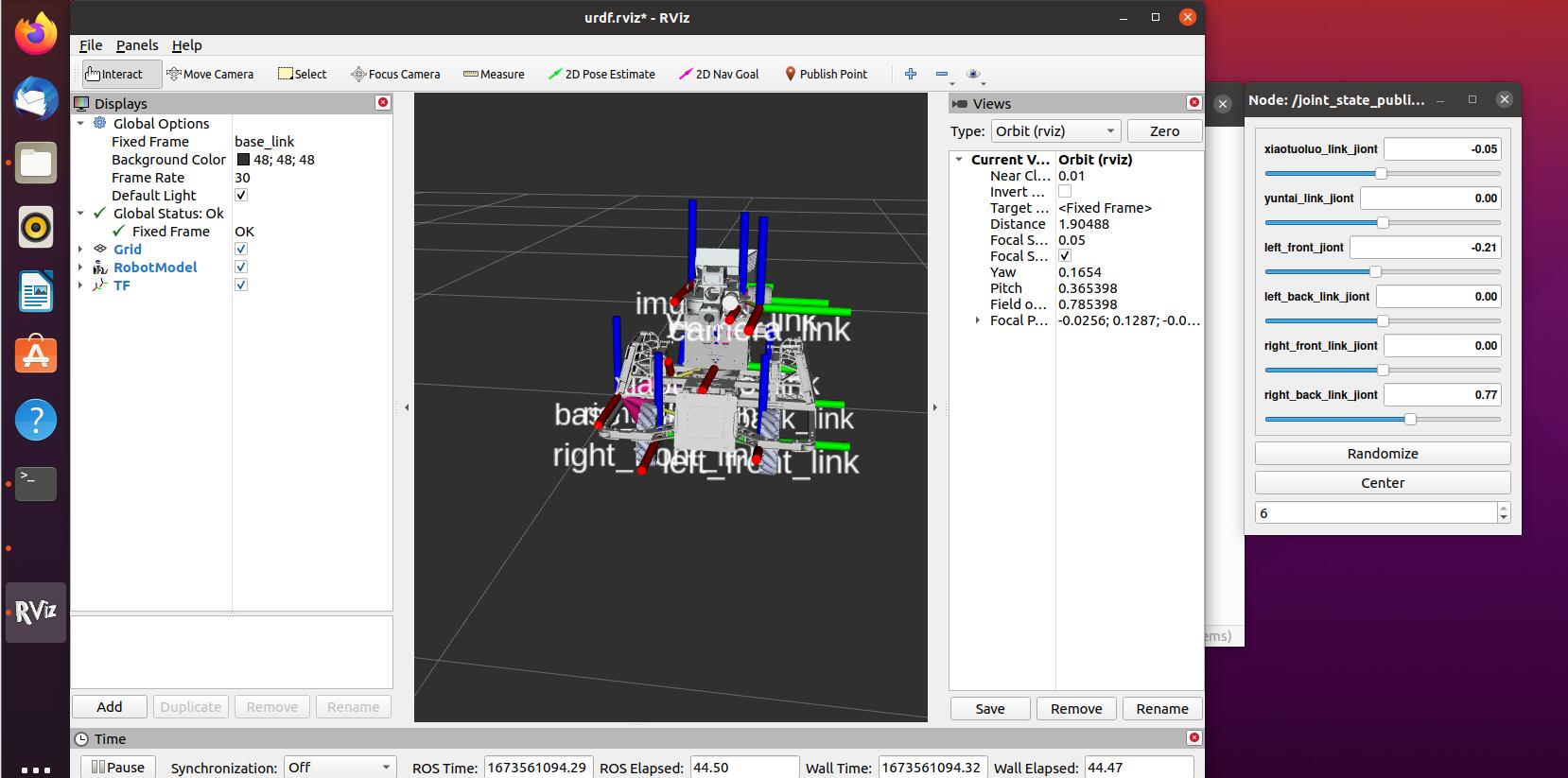The image size is (1568, 778).
Task: Click the Publish Point tool
Action: [x=826, y=74]
